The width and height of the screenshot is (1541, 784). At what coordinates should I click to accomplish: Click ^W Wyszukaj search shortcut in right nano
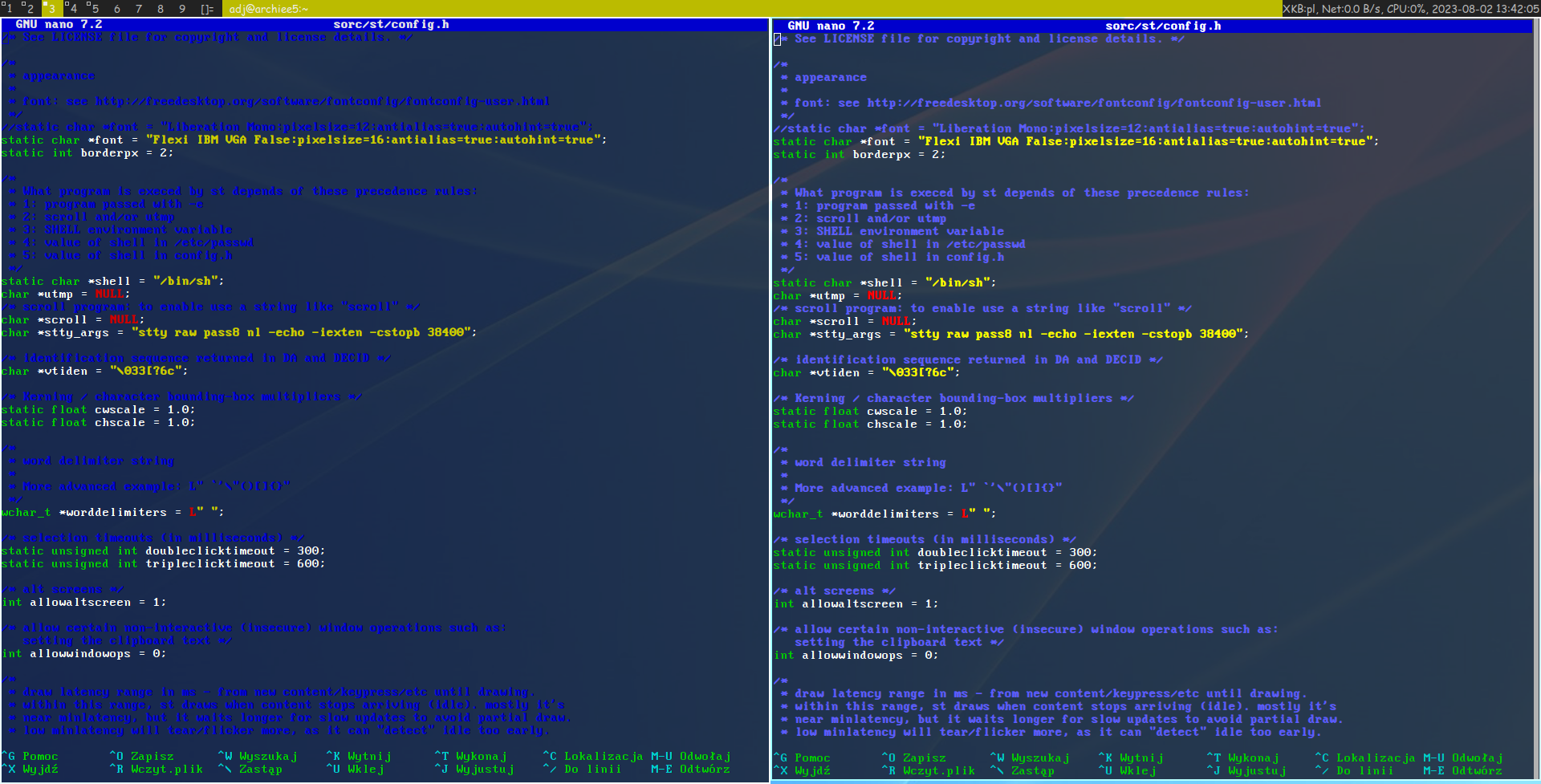pos(1030,758)
